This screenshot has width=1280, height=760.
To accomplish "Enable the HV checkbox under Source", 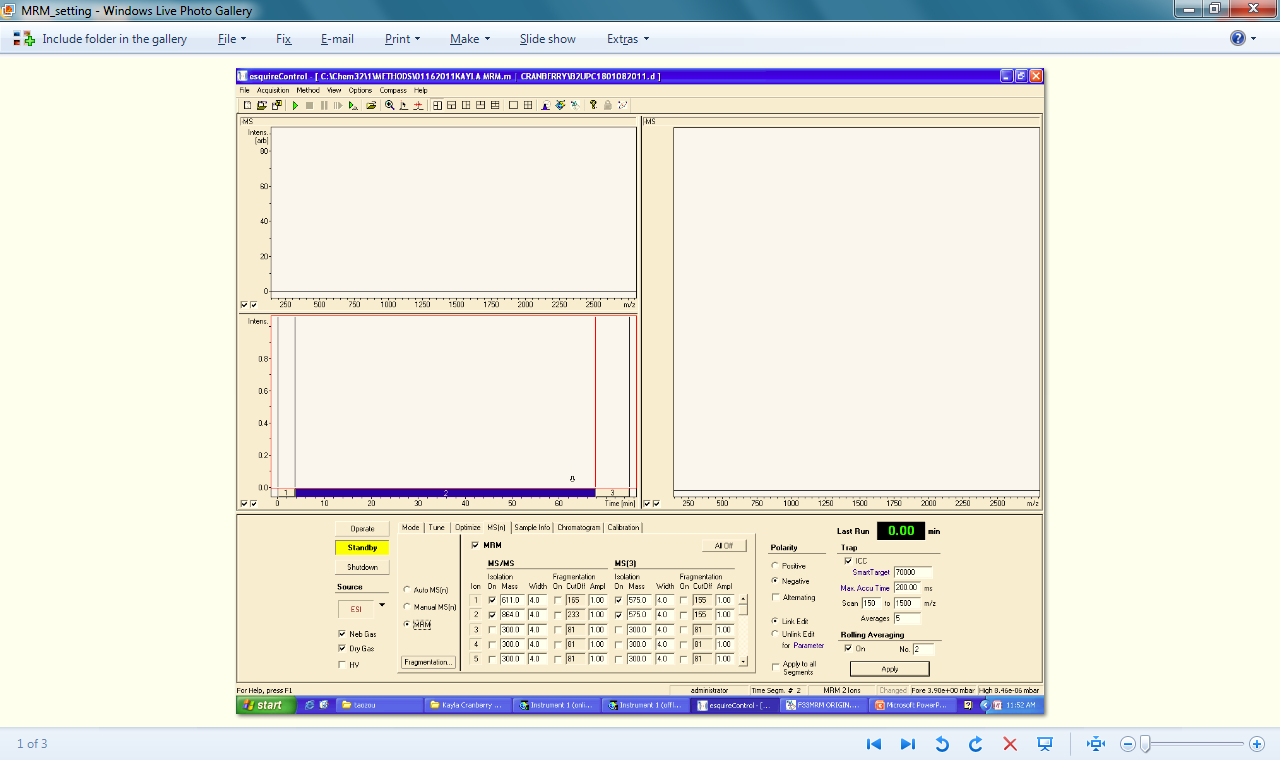I will coord(343,664).
